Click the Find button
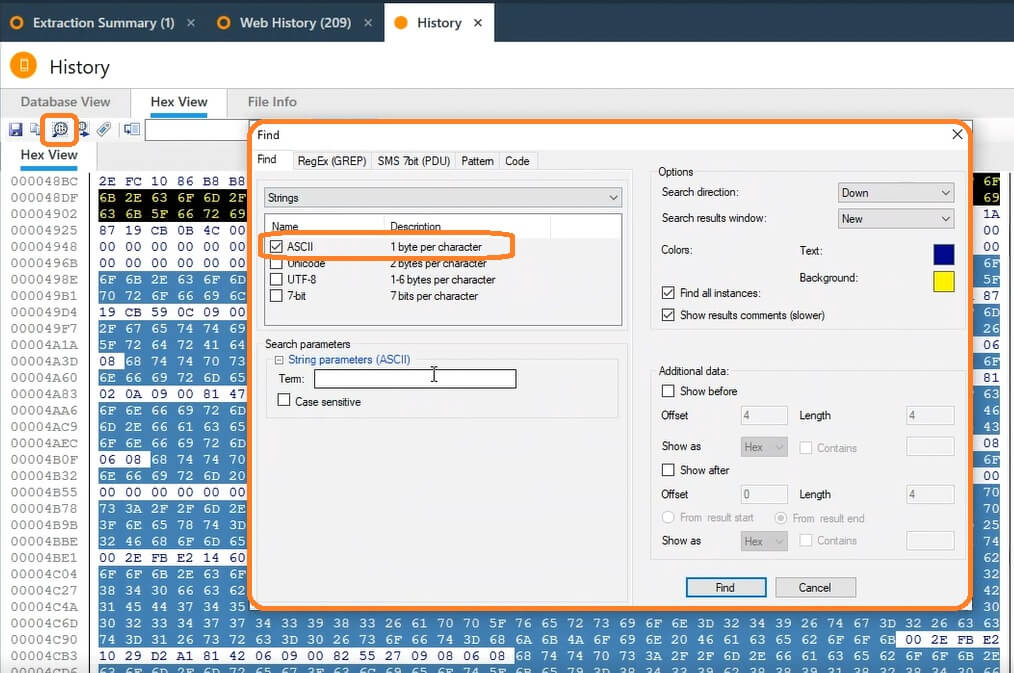The image size is (1014, 673). click(726, 587)
